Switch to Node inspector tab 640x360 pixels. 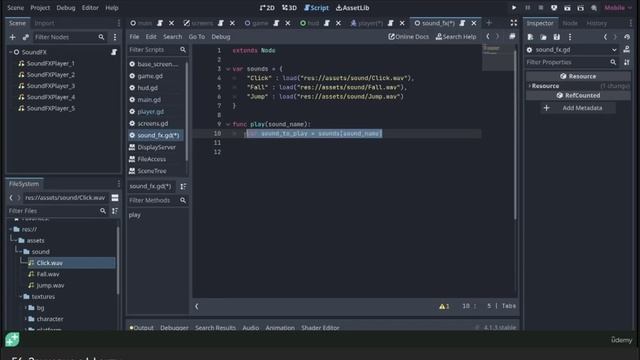click(x=570, y=23)
